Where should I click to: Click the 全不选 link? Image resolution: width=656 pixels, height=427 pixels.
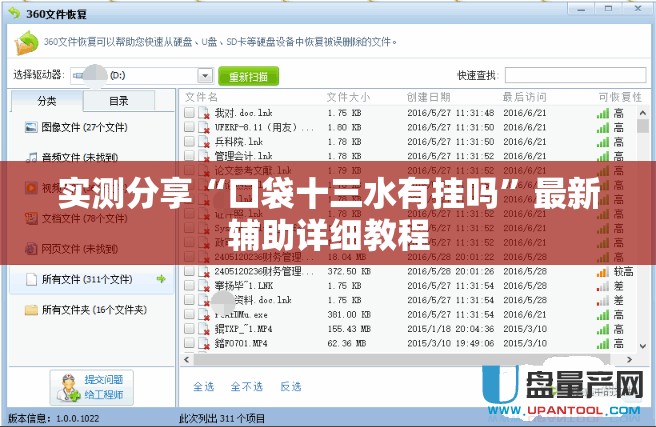[247, 386]
